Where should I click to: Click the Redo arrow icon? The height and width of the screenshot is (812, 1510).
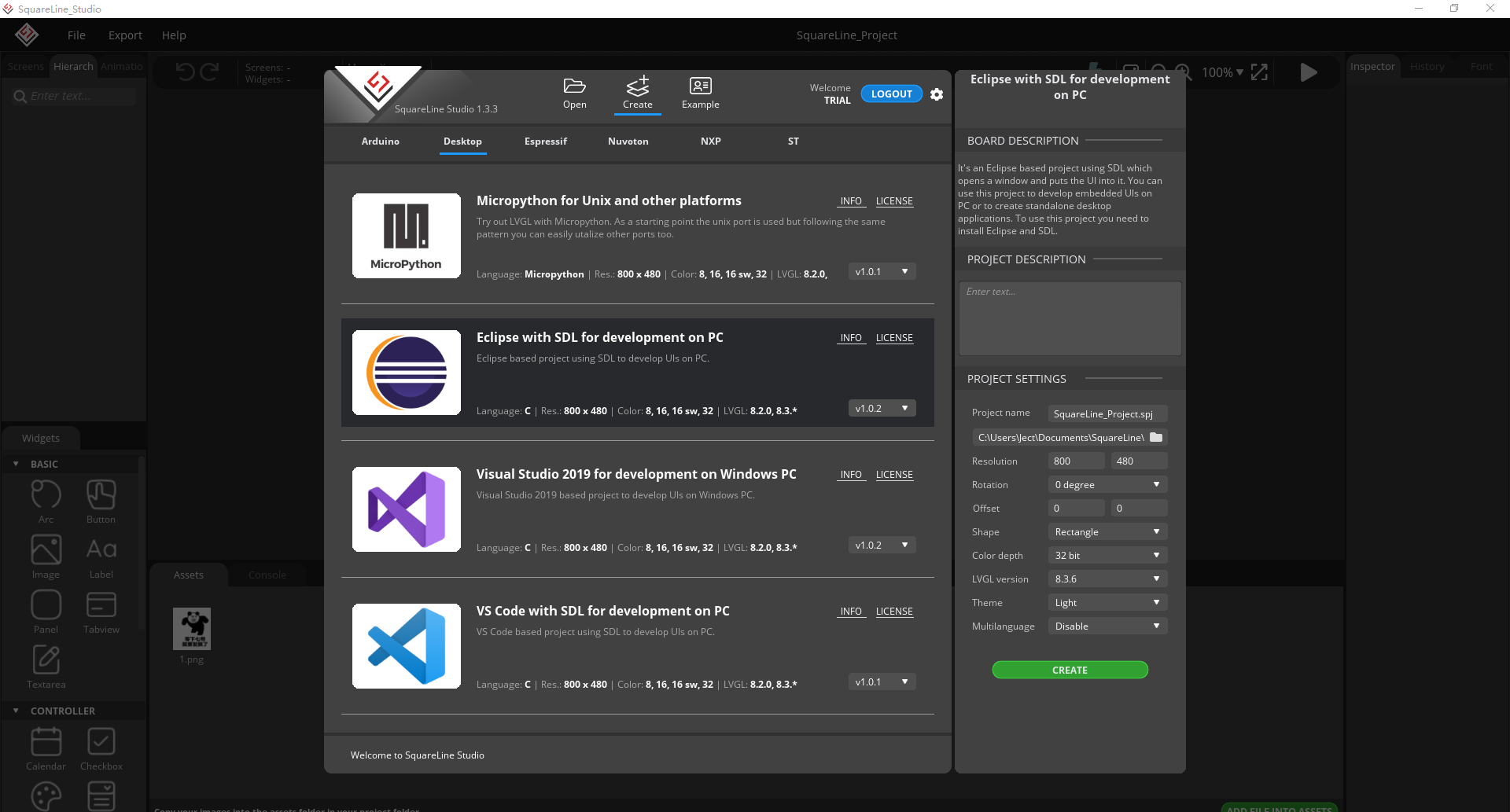[209, 72]
